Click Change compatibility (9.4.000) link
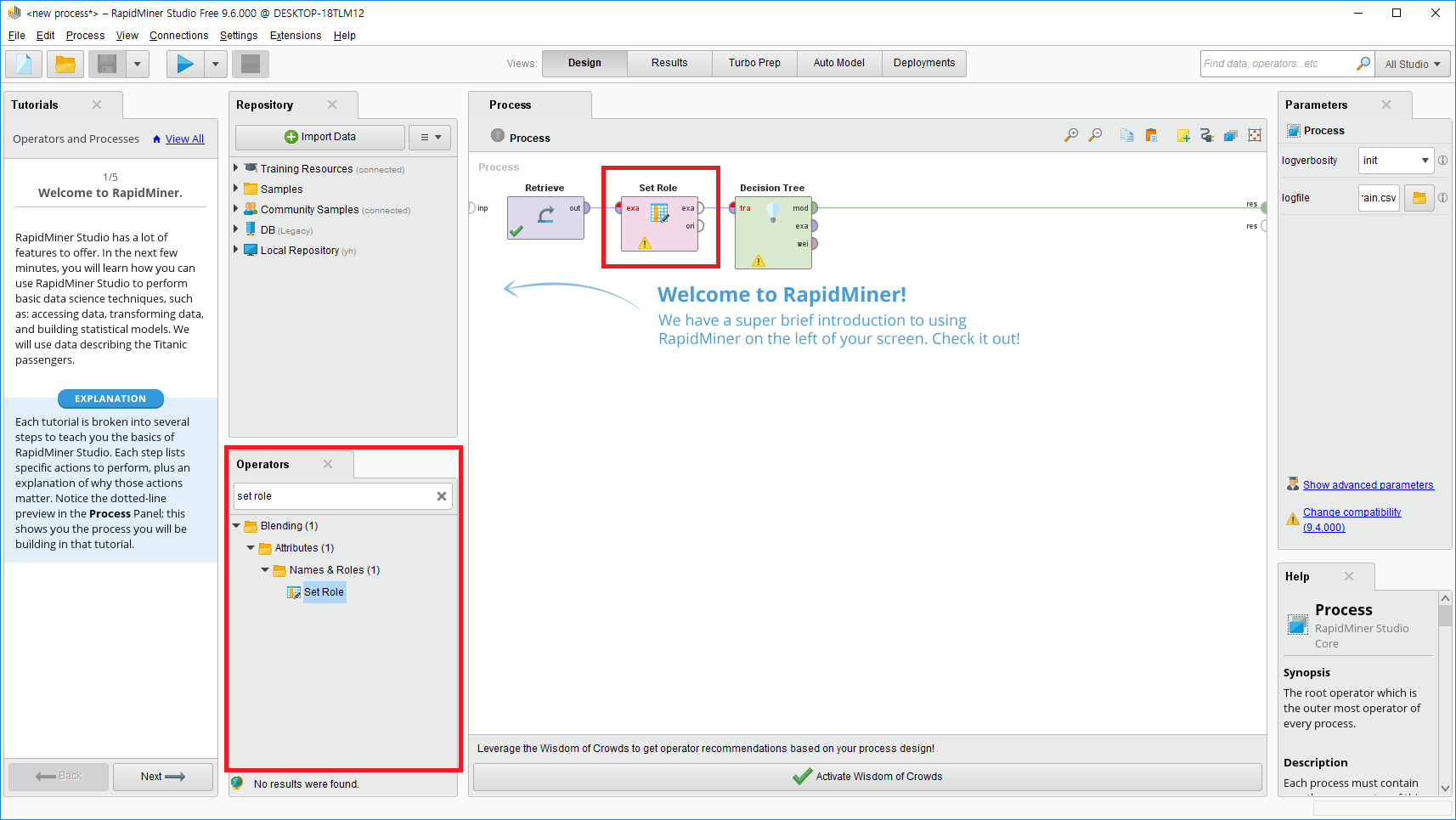 click(1352, 520)
